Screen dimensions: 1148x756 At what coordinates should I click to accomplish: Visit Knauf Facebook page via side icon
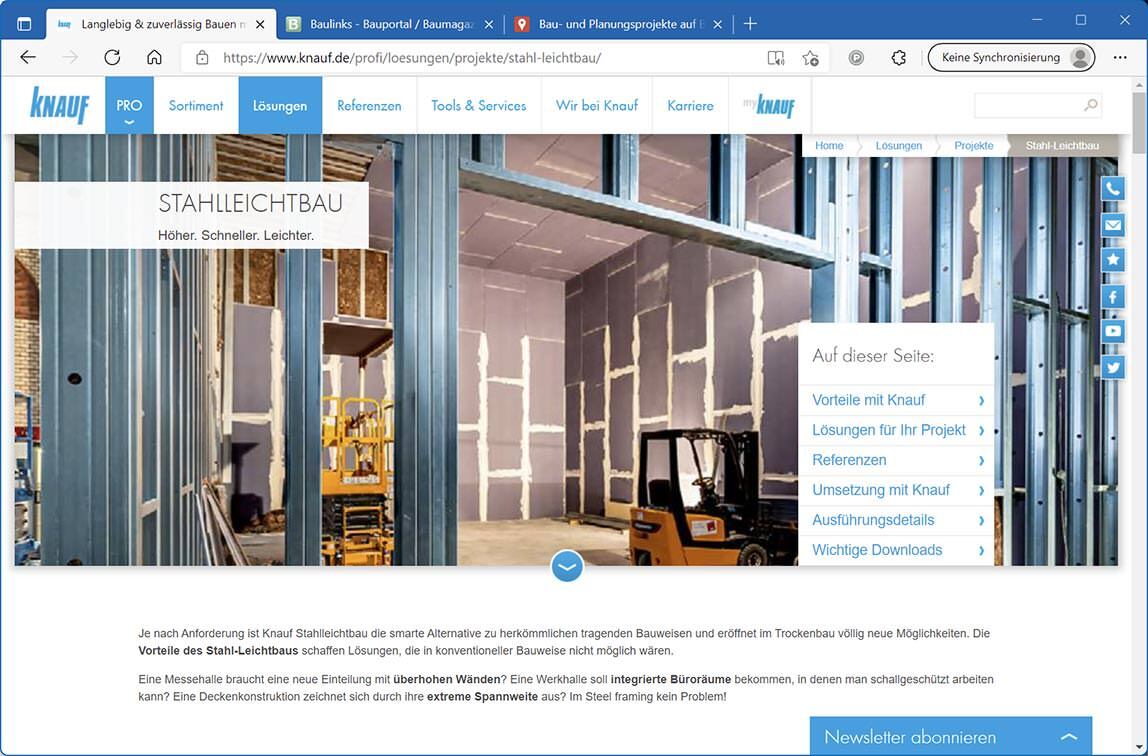pyautogui.click(x=1113, y=296)
